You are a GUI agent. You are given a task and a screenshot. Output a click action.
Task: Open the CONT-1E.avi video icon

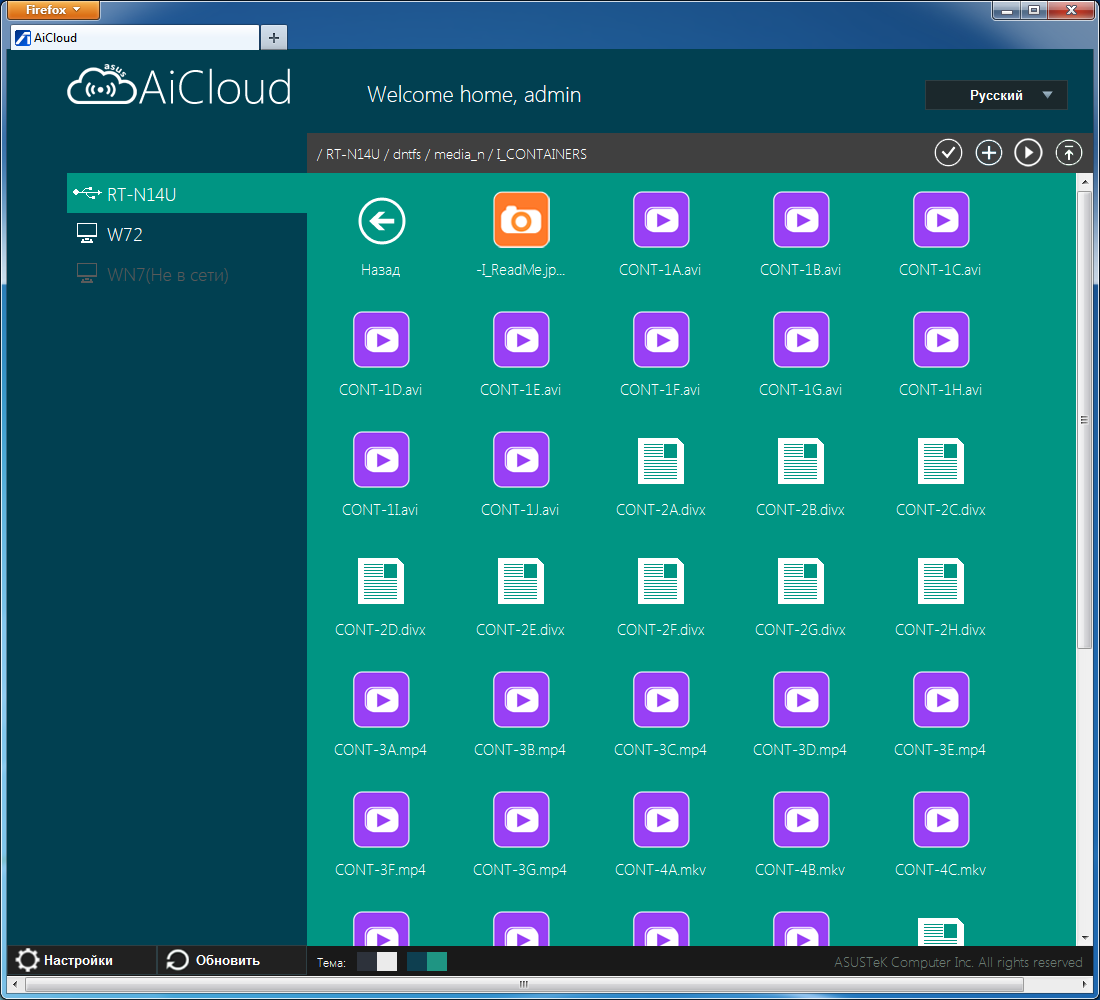[x=521, y=340]
